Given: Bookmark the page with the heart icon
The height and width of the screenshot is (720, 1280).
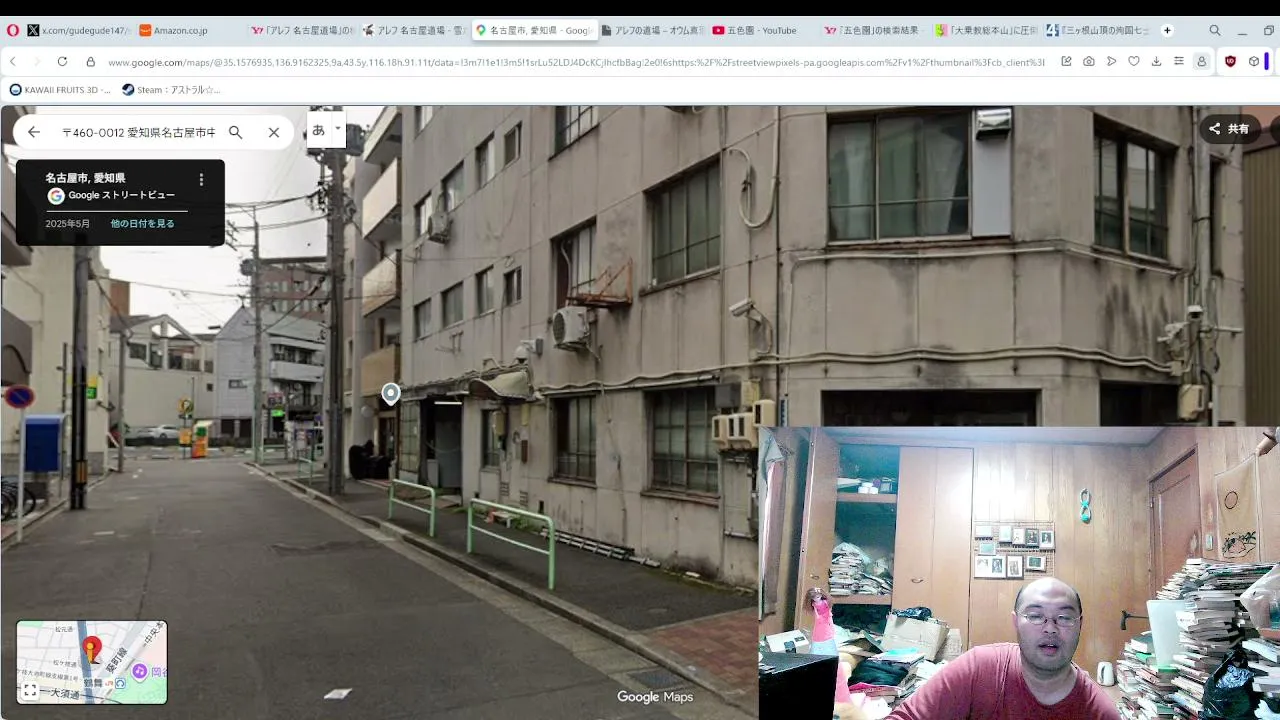Looking at the screenshot, I should pos(1134,62).
